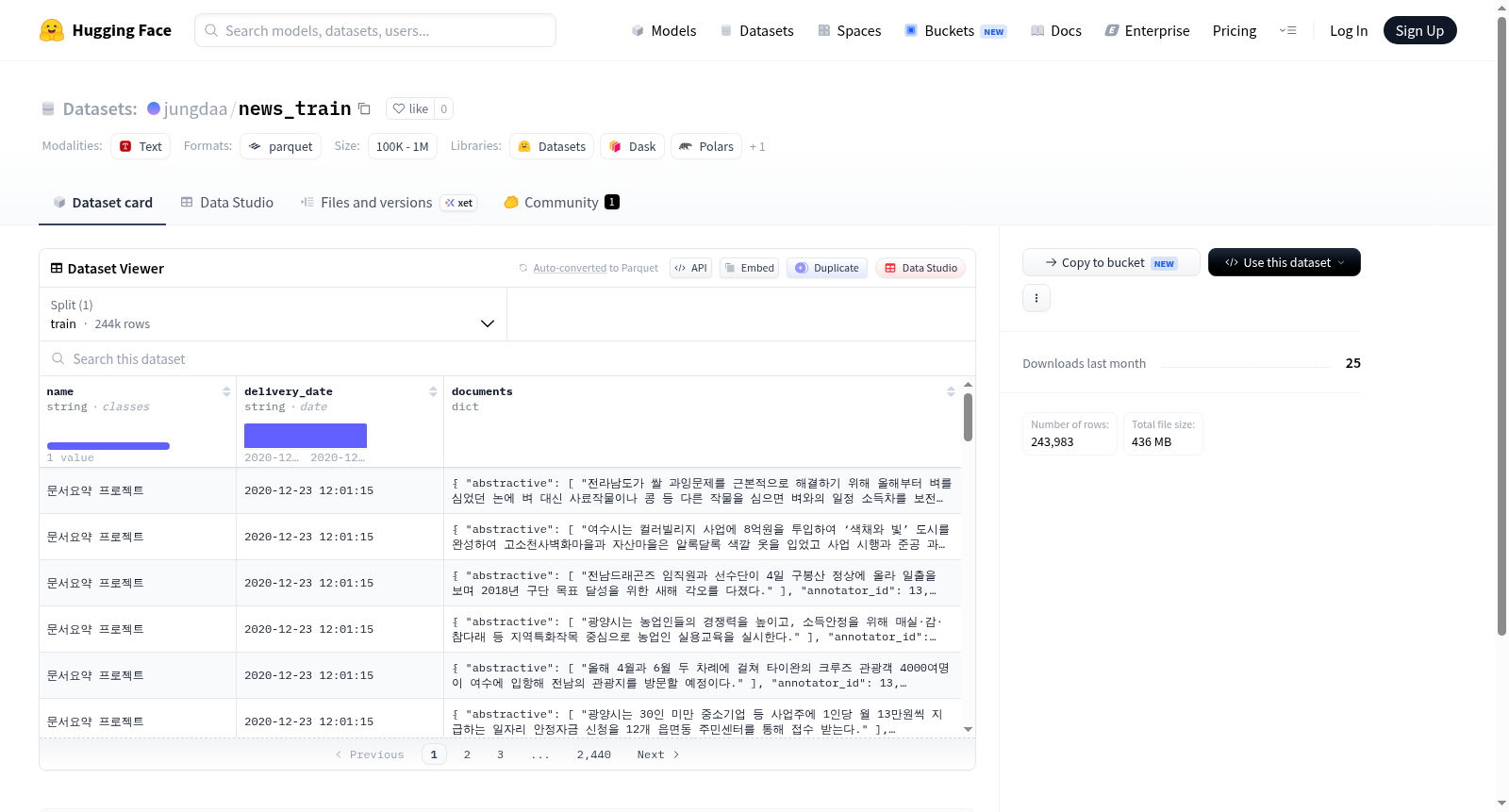Switch to the Dataset card tab
Image resolution: width=1509 pixels, height=812 pixels.
[103, 203]
